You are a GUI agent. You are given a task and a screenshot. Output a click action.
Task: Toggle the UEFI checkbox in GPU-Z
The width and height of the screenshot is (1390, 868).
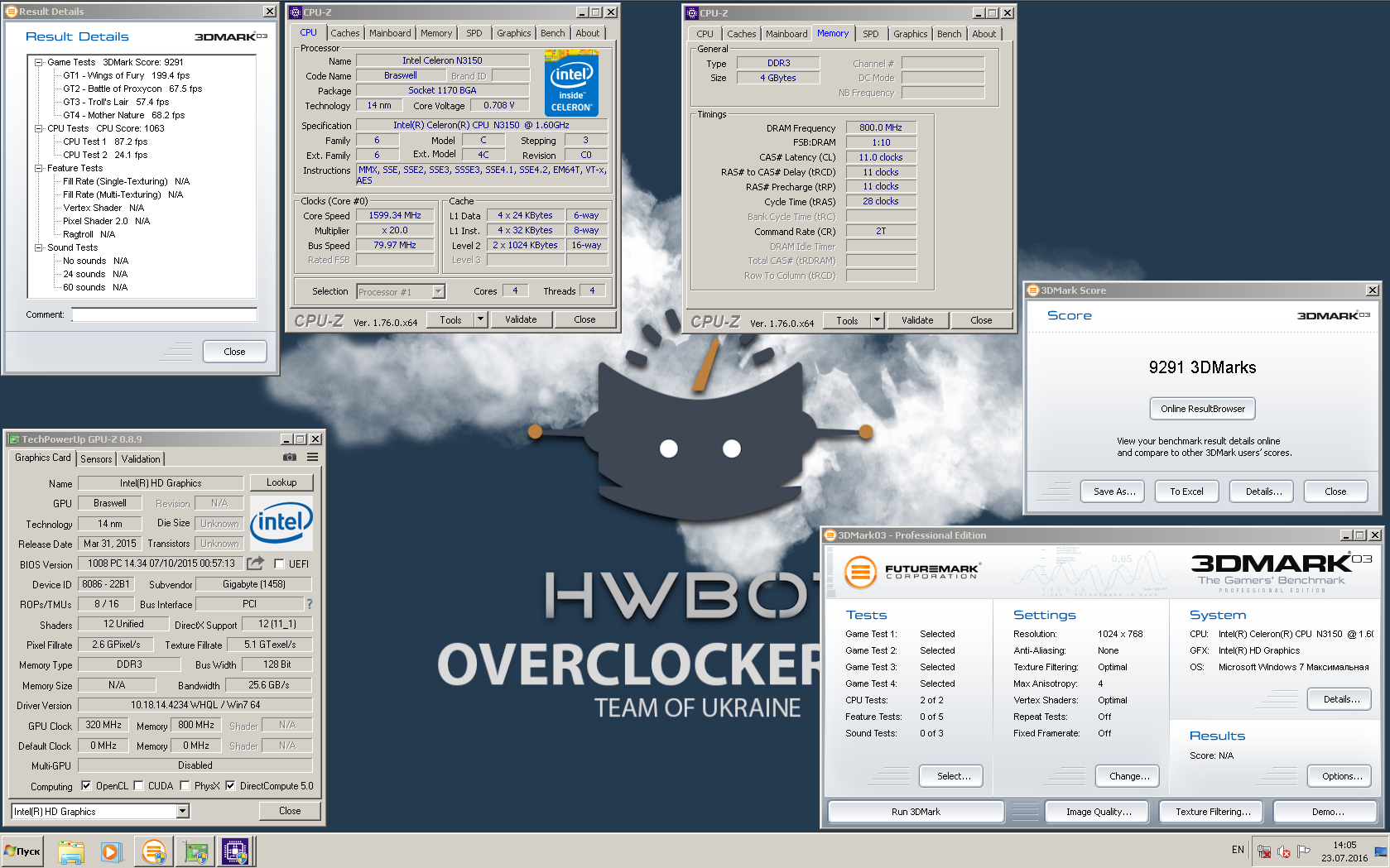click(x=280, y=564)
